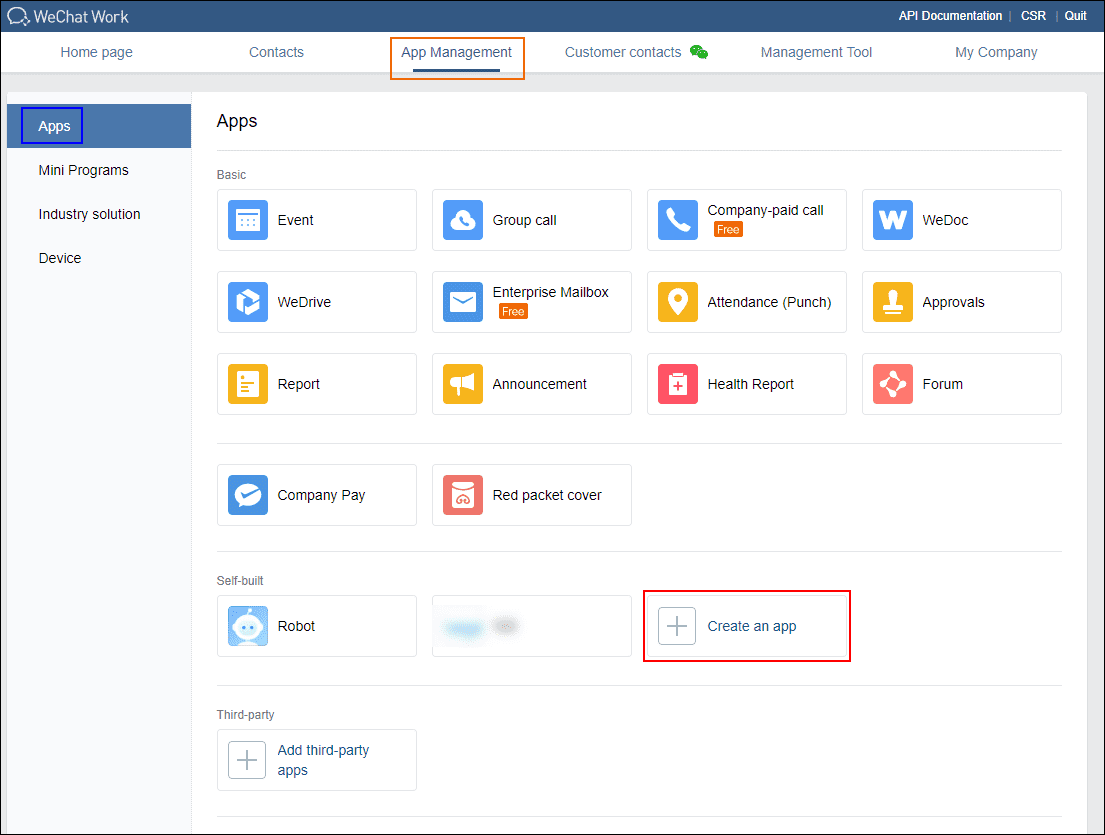Click the Approvals stamp icon
Image resolution: width=1105 pixels, height=835 pixels.
pyautogui.click(x=892, y=302)
